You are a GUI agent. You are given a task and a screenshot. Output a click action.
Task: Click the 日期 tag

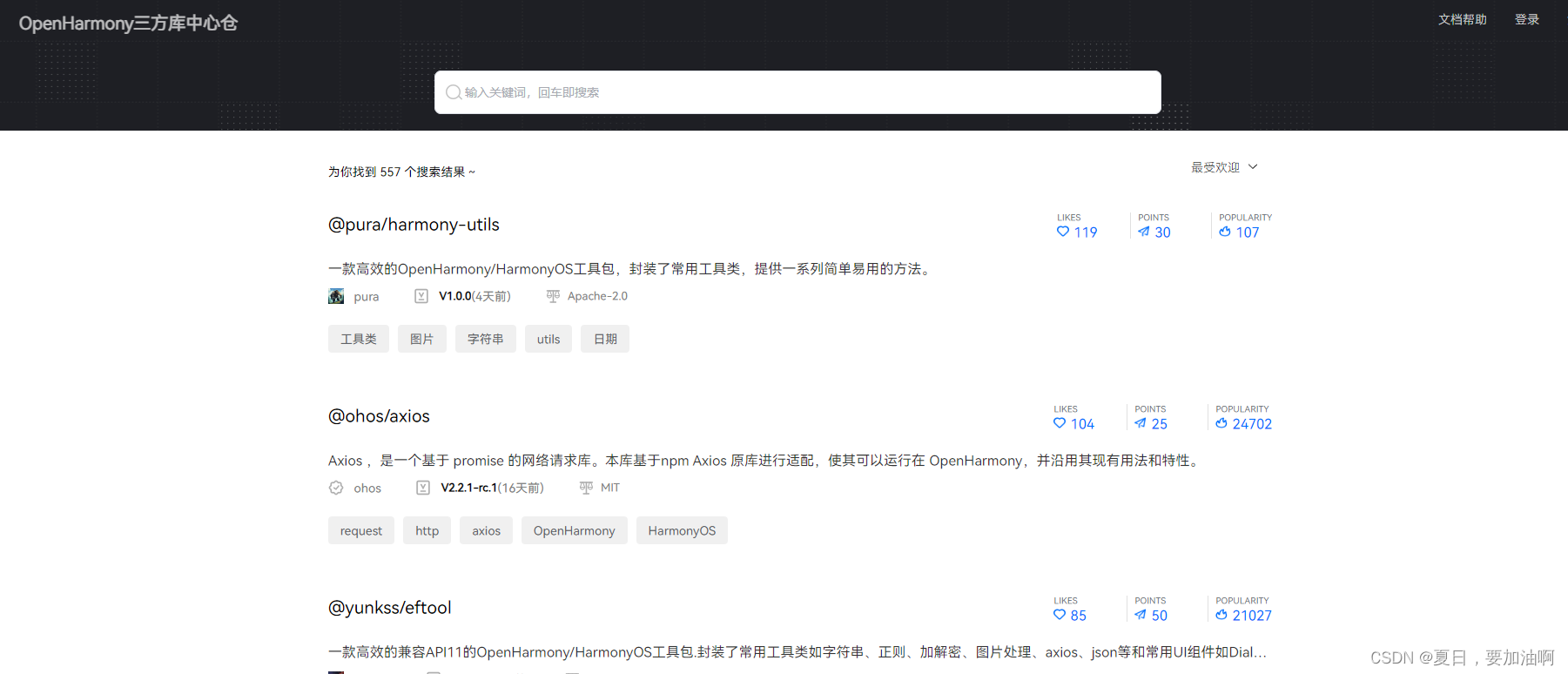(x=605, y=339)
